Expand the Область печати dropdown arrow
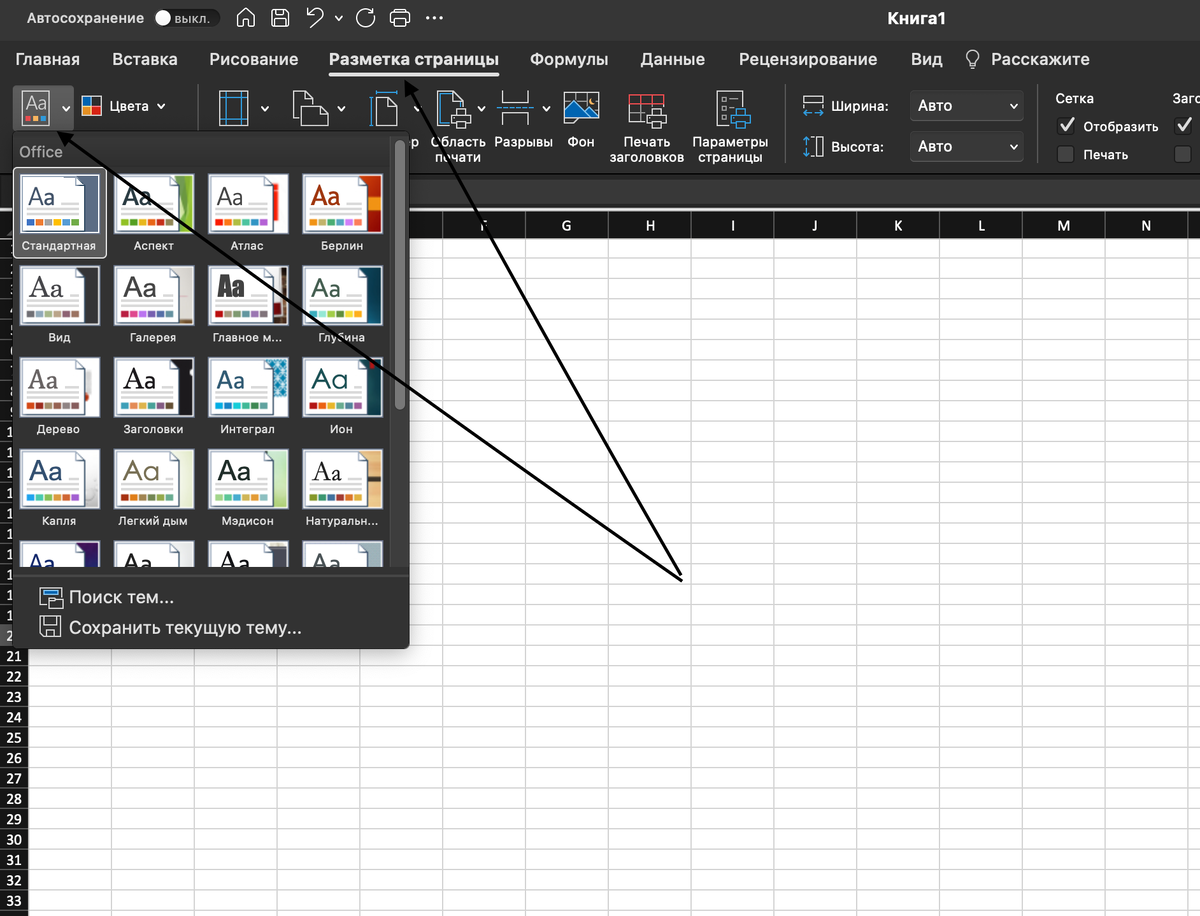The image size is (1200, 916). pos(481,108)
